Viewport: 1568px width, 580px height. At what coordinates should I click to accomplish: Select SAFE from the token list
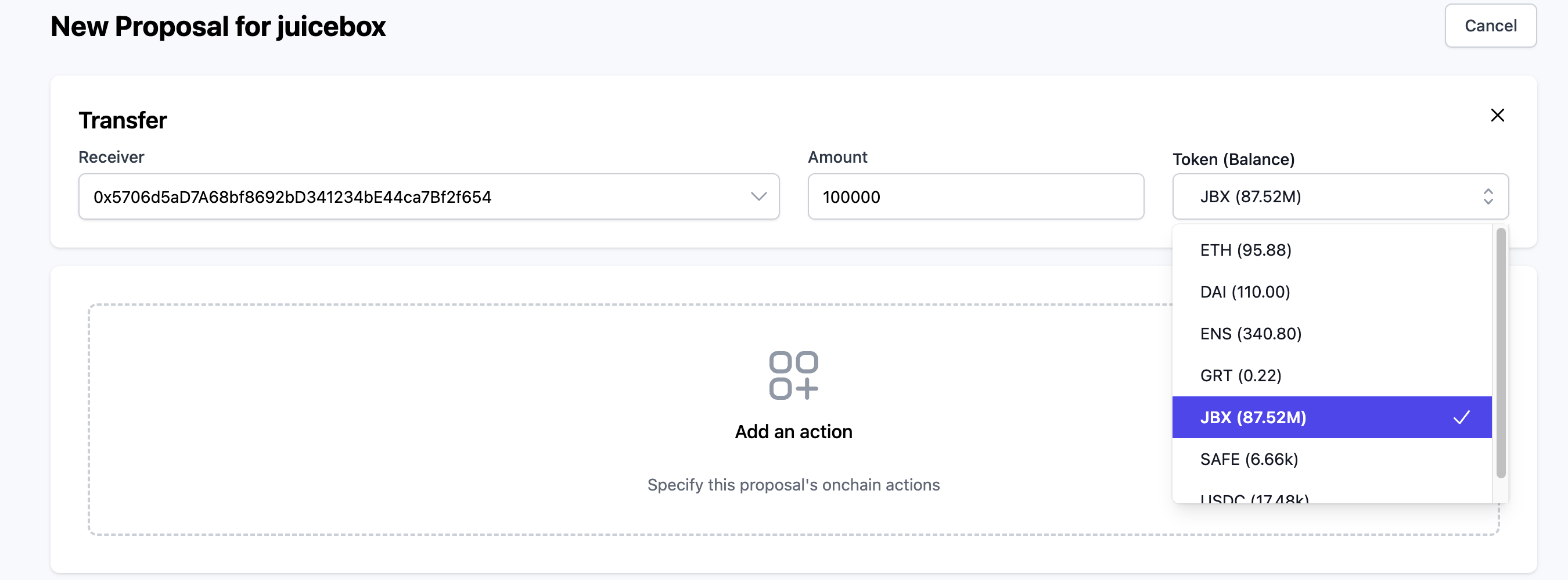click(x=1249, y=459)
